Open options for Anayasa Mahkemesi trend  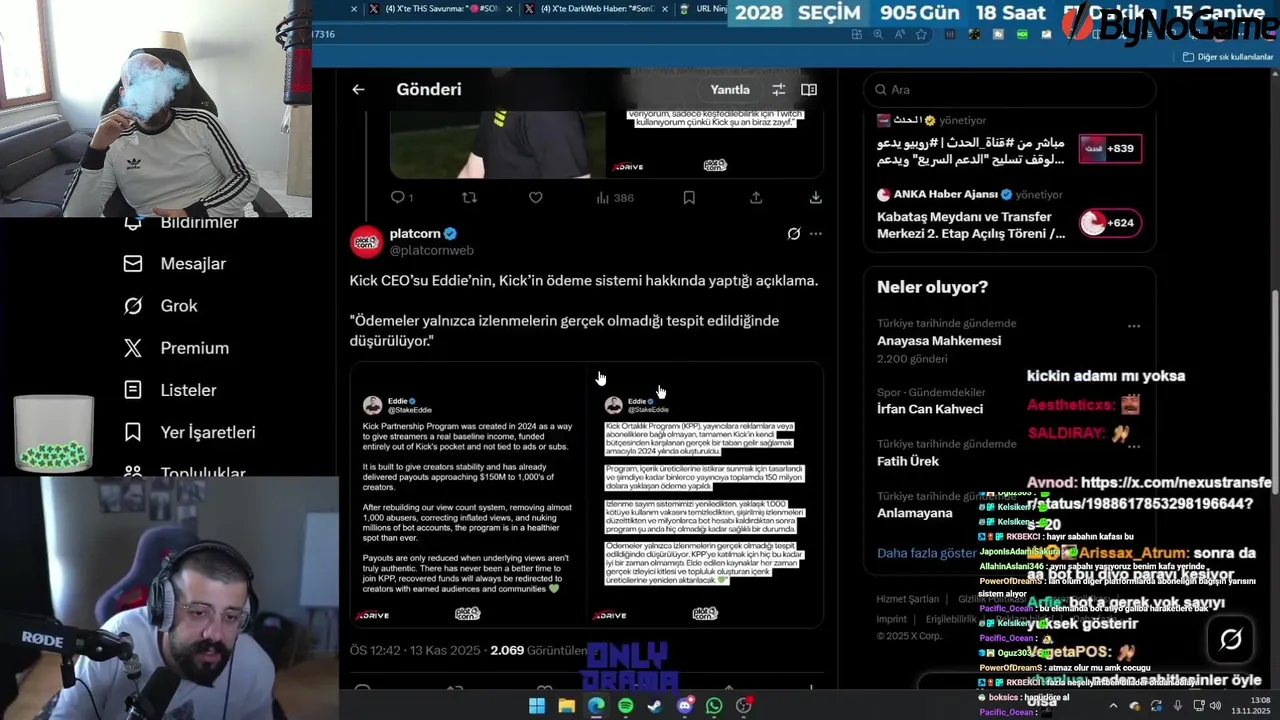(1134, 326)
